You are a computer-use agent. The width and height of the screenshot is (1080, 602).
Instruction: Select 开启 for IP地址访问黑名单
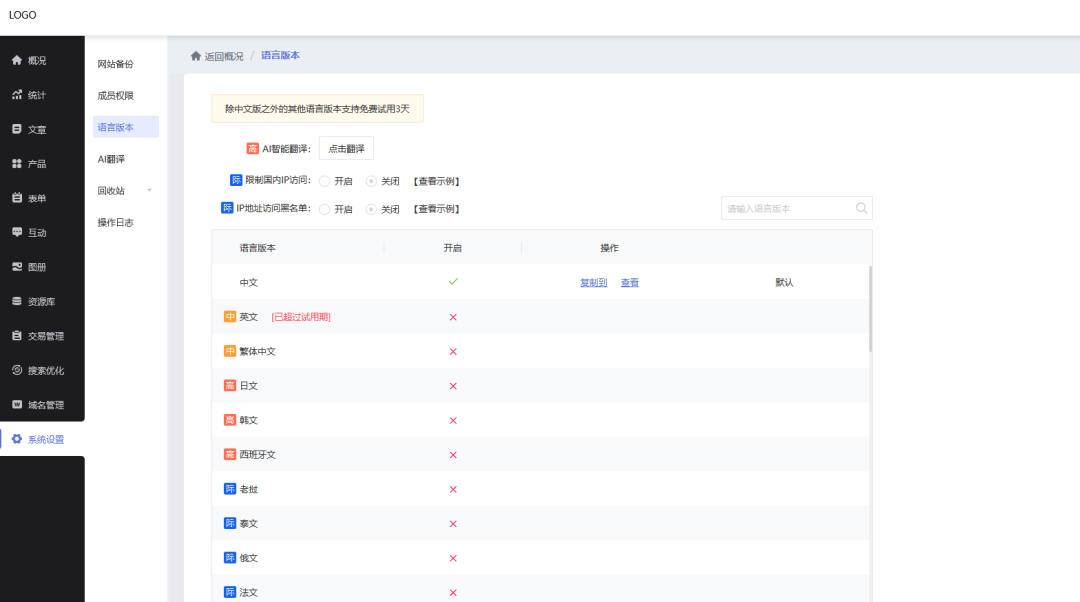pos(324,209)
